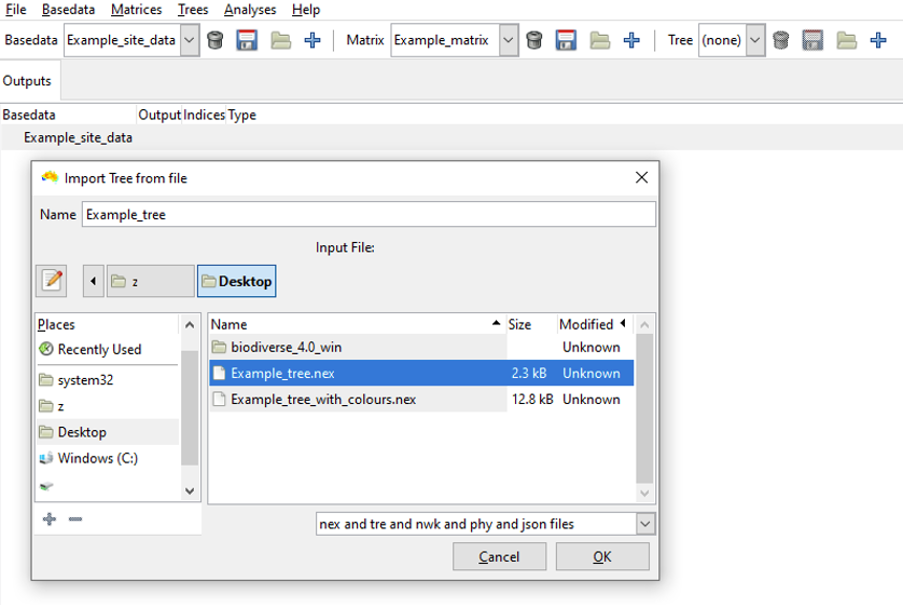Open the Tree selection dropdown

tap(755, 40)
